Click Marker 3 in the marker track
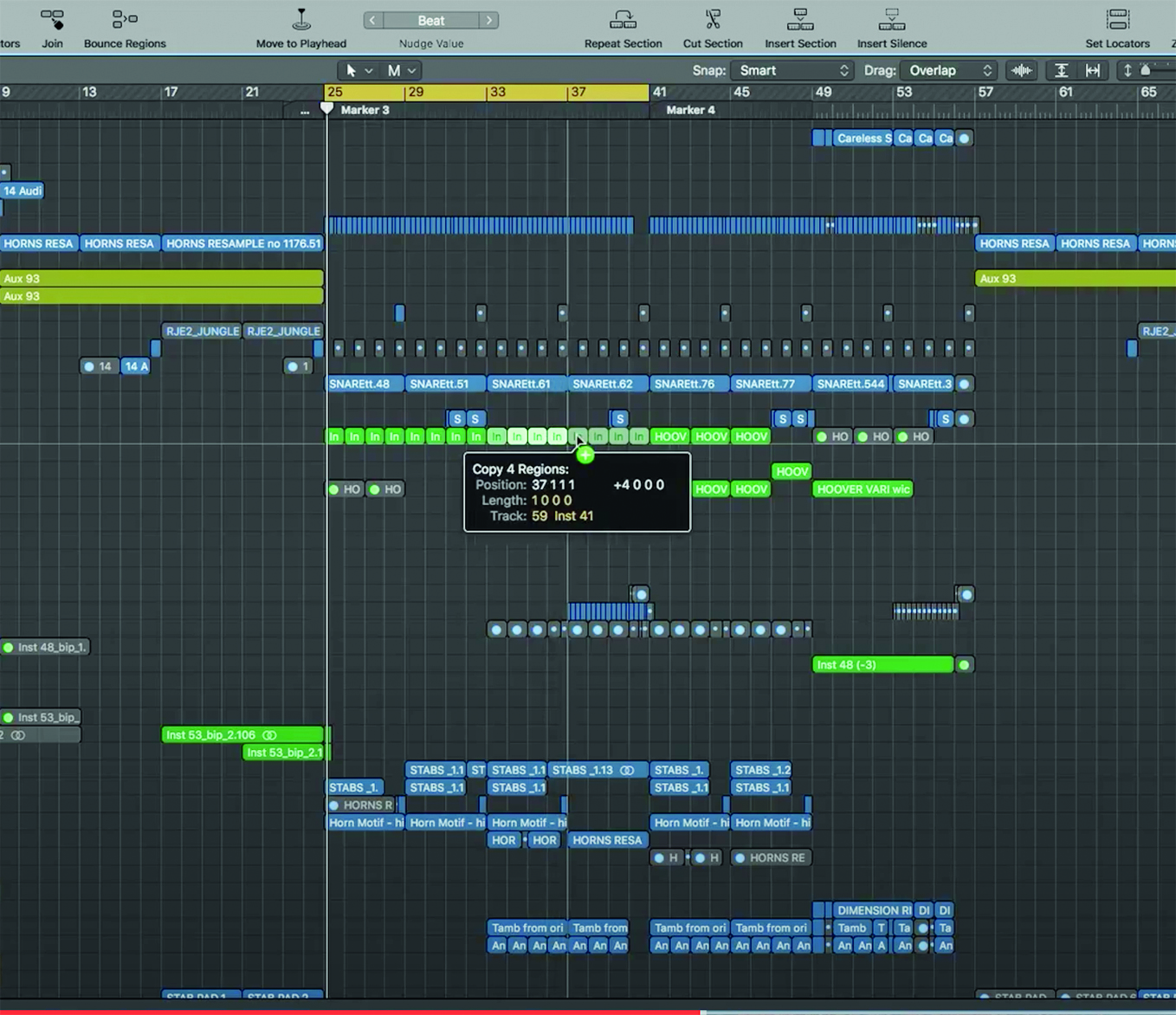The height and width of the screenshot is (1015, 1176). coord(365,110)
